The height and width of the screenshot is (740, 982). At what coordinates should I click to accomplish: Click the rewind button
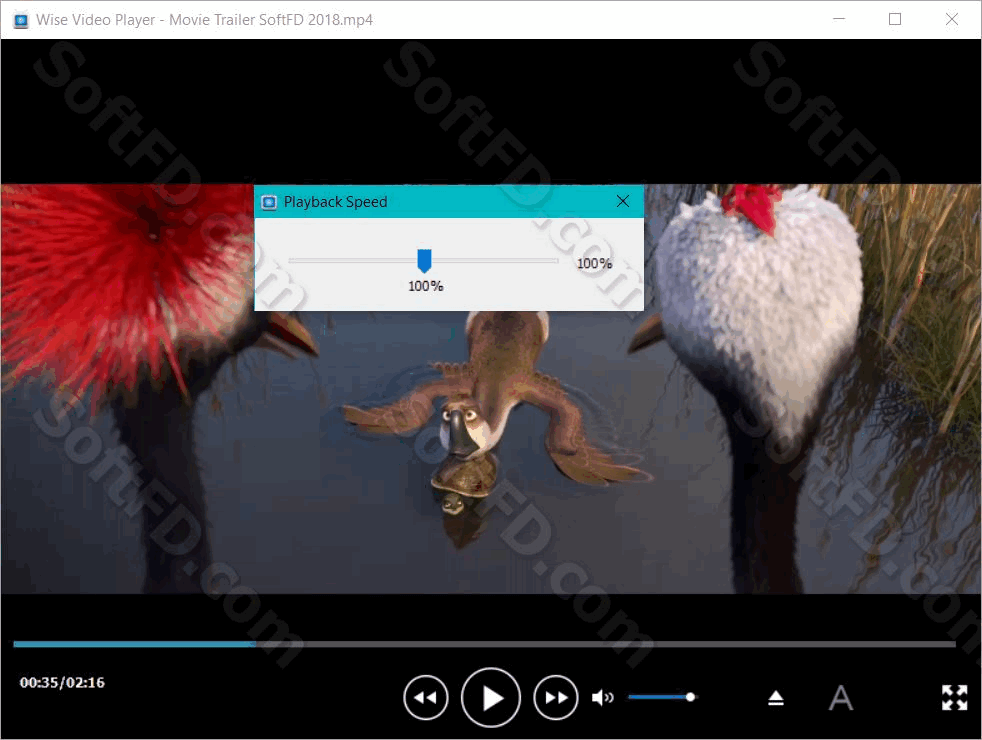click(x=426, y=697)
